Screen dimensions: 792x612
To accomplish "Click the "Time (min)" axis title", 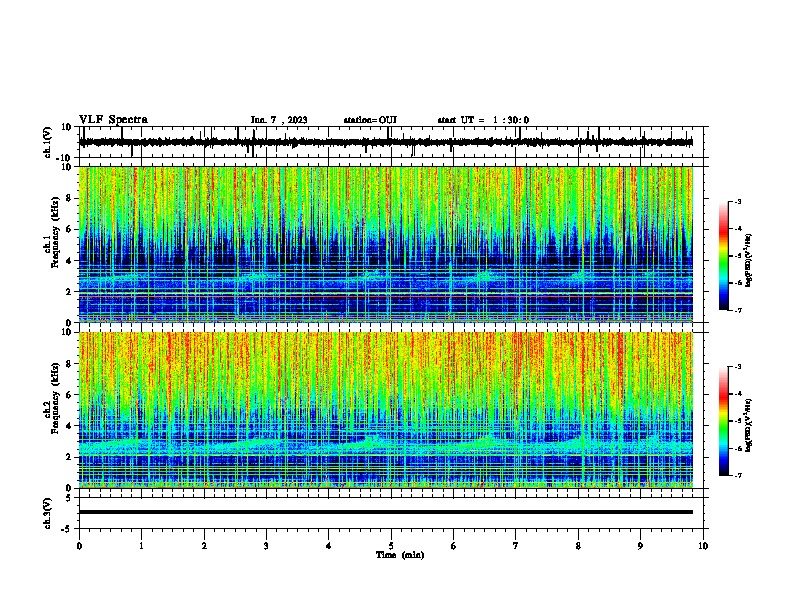I will (400, 555).
